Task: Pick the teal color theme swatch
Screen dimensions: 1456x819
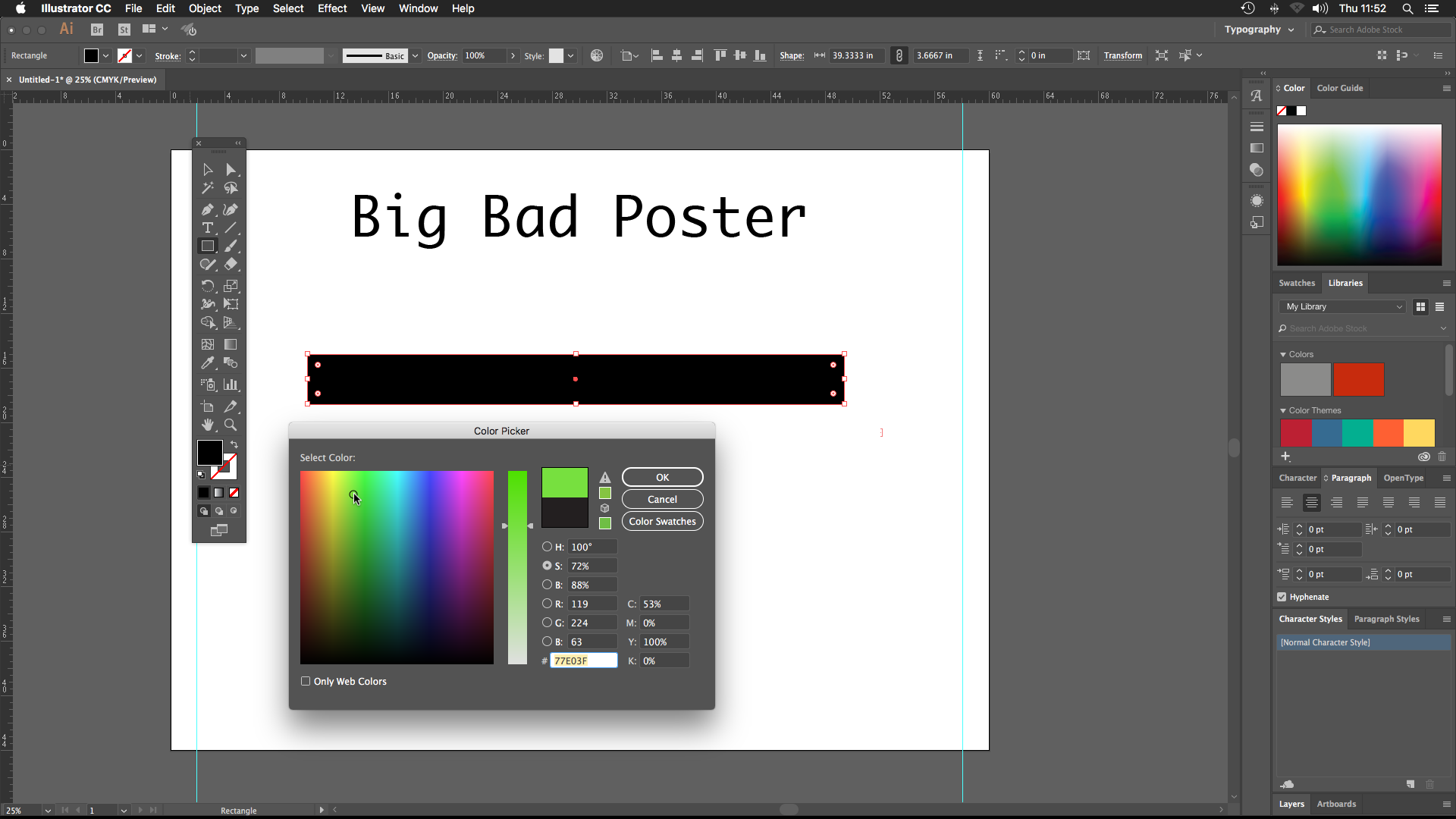Action: [1357, 433]
